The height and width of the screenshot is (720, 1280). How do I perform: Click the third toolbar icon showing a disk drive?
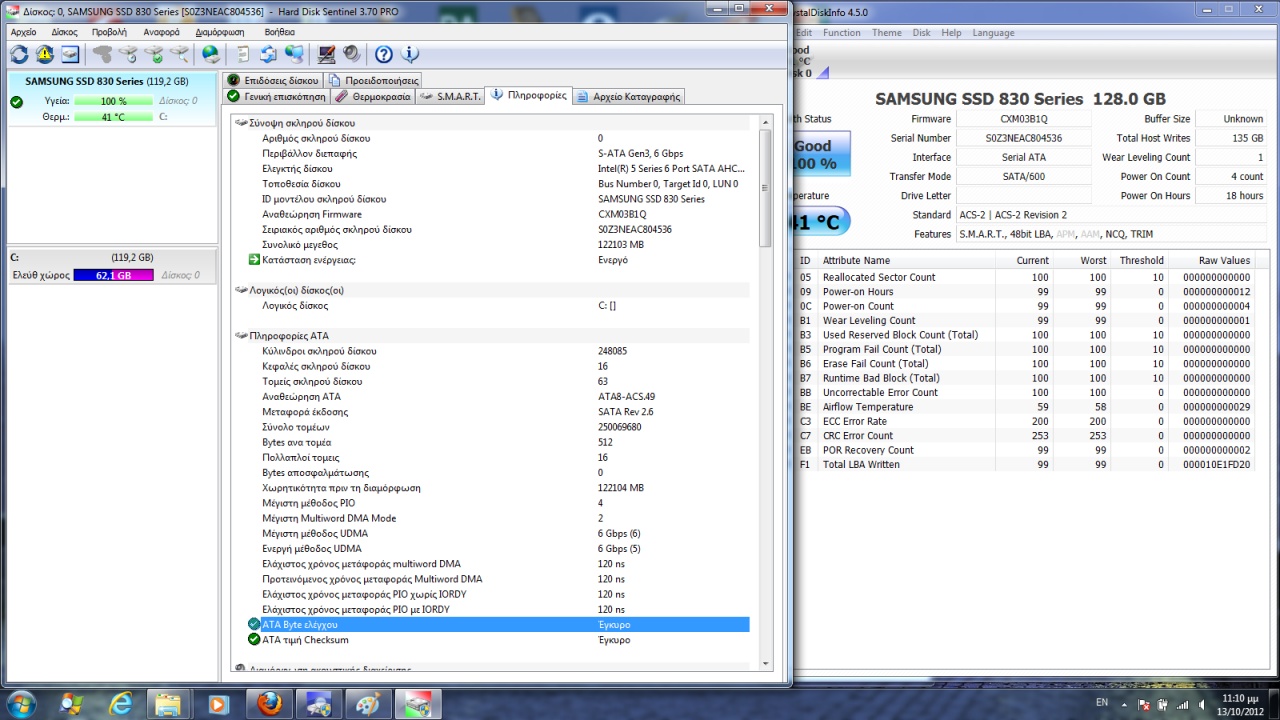click(x=70, y=54)
